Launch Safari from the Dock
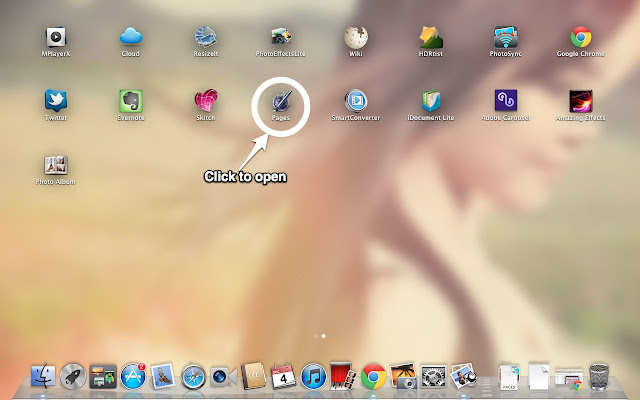The height and width of the screenshot is (400, 640). (x=193, y=377)
